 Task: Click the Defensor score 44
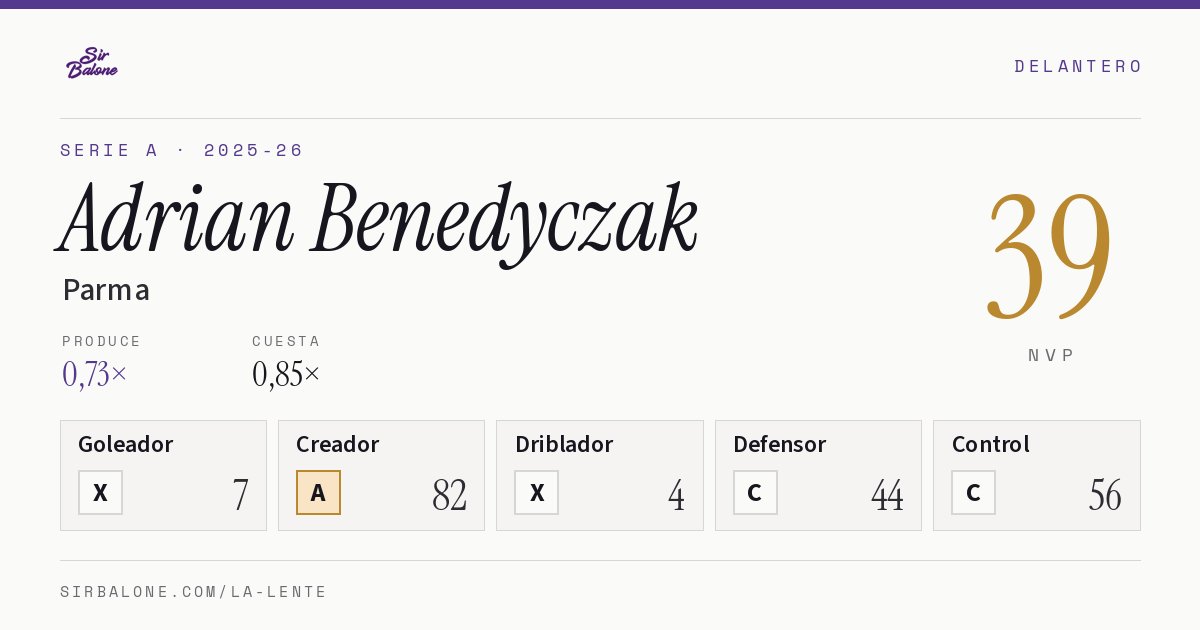click(x=887, y=495)
